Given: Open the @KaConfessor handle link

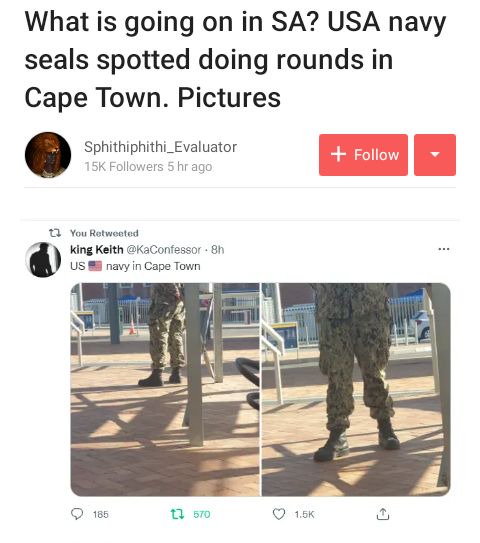Looking at the screenshot, I should pos(163,249).
